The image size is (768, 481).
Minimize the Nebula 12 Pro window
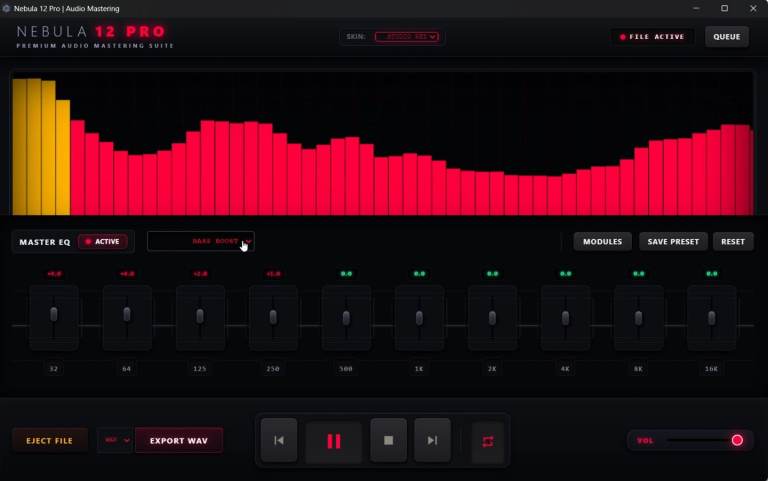click(x=696, y=8)
